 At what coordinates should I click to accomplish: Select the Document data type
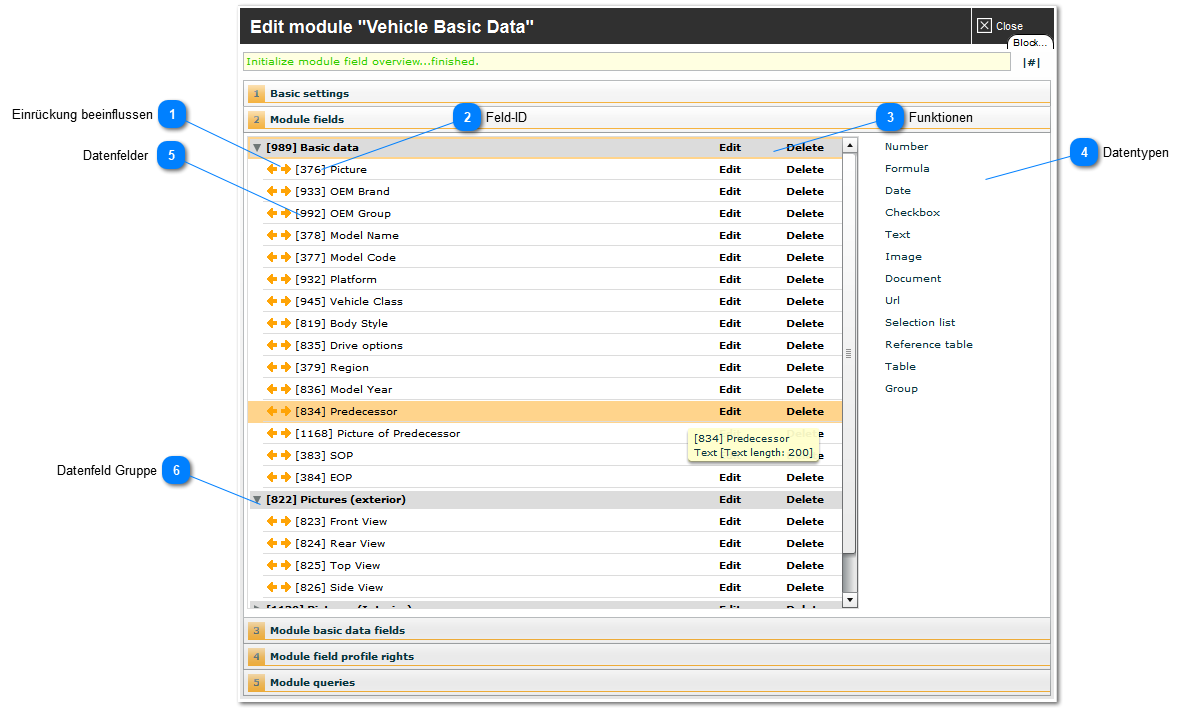pos(913,278)
